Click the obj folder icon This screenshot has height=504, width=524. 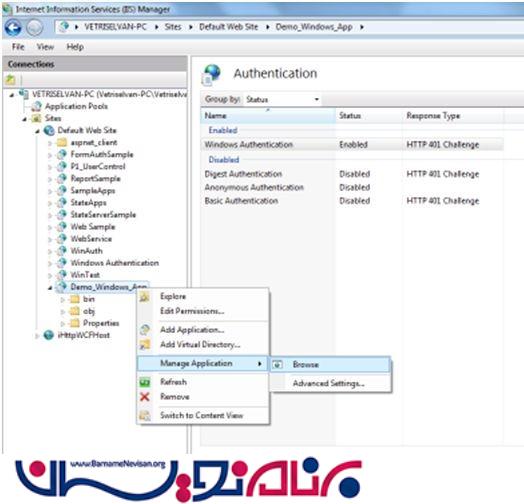(74, 311)
